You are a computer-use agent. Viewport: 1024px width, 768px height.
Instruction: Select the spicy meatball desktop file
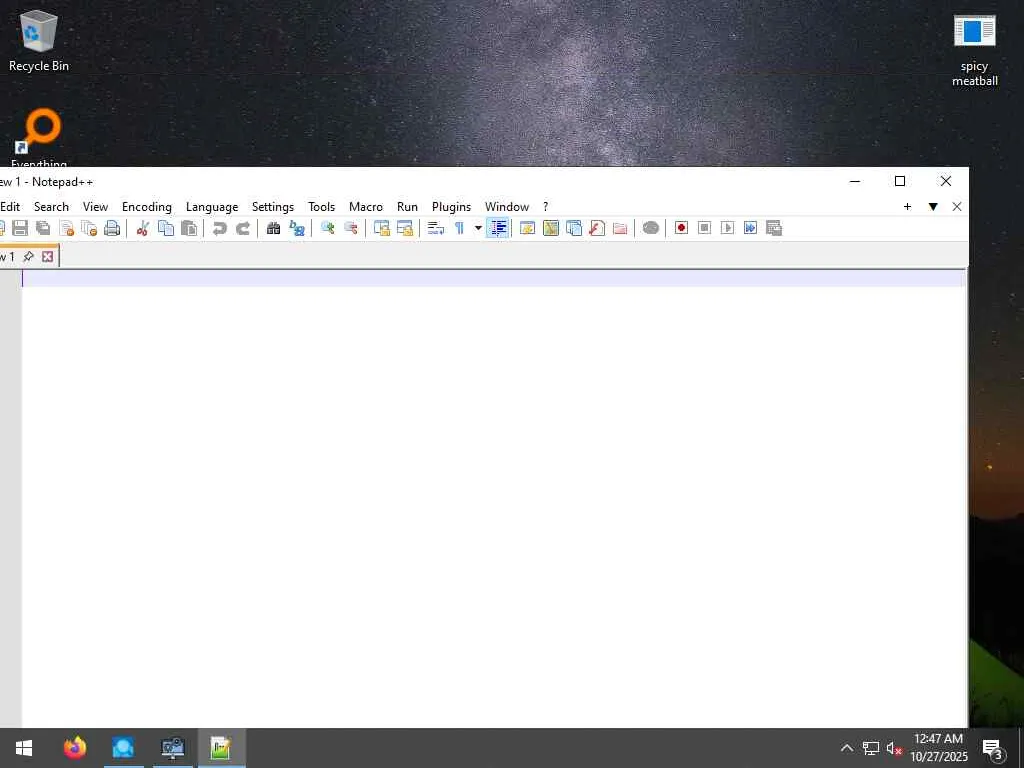click(974, 51)
